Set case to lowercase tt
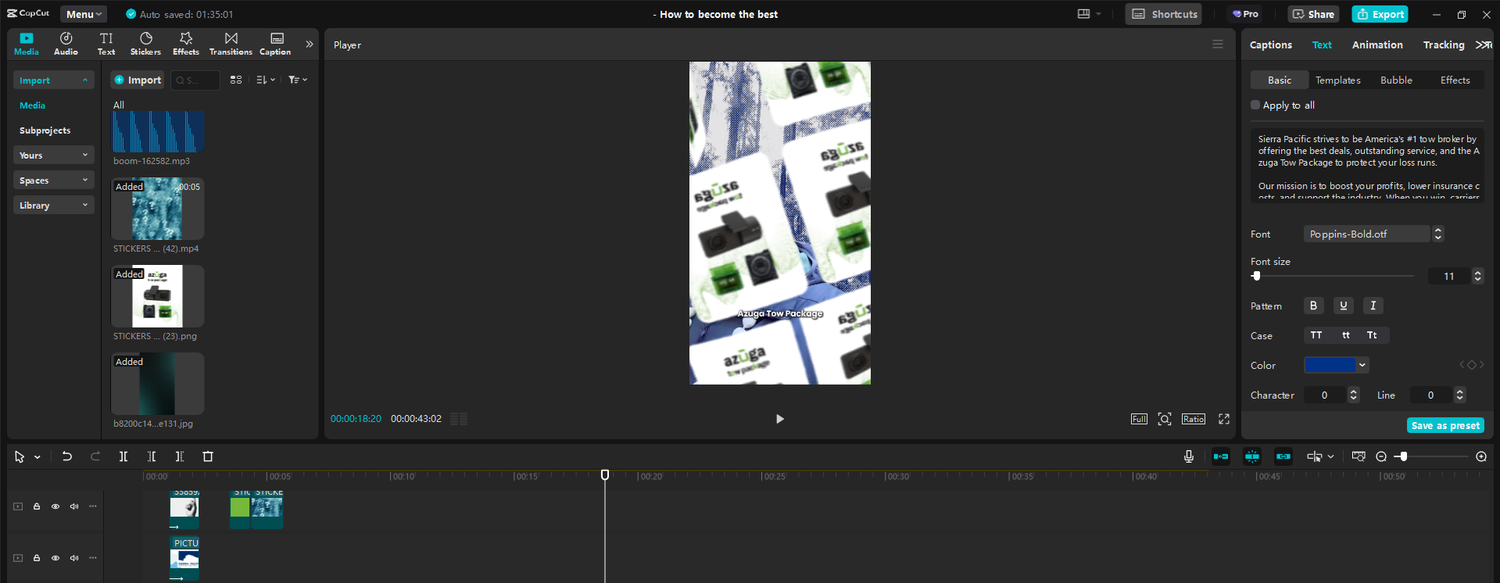This screenshot has width=1500, height=583. click(1346, 336)
